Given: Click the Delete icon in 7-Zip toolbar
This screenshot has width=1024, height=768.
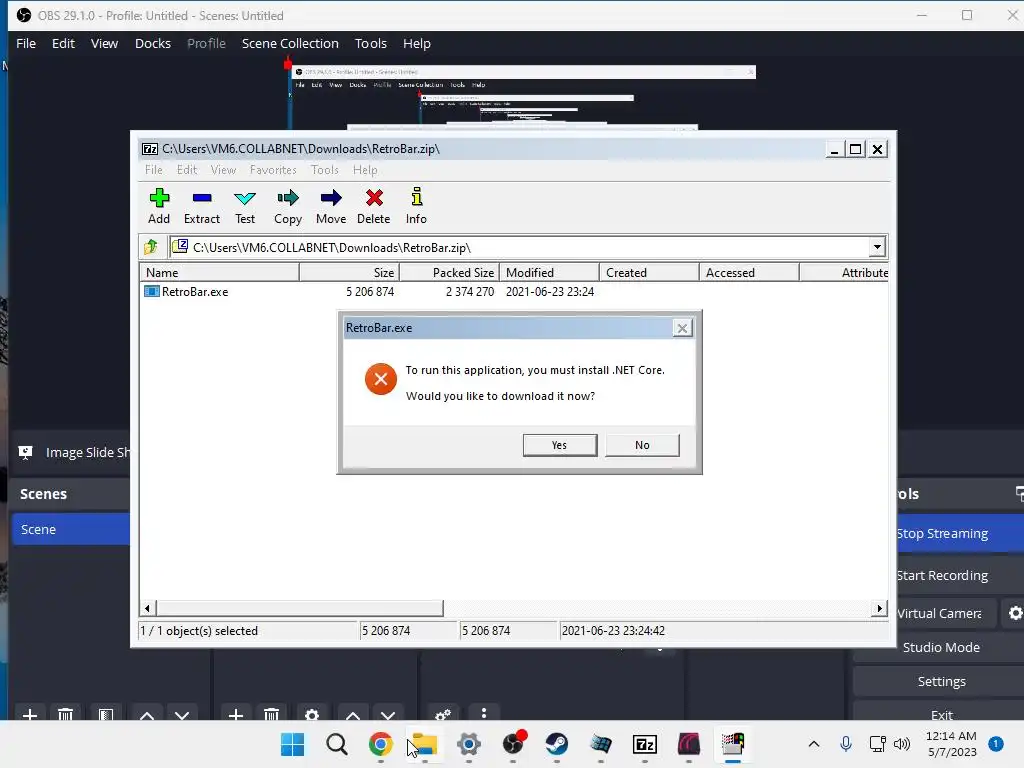Looking at the screenshot, I should [374, 198].
